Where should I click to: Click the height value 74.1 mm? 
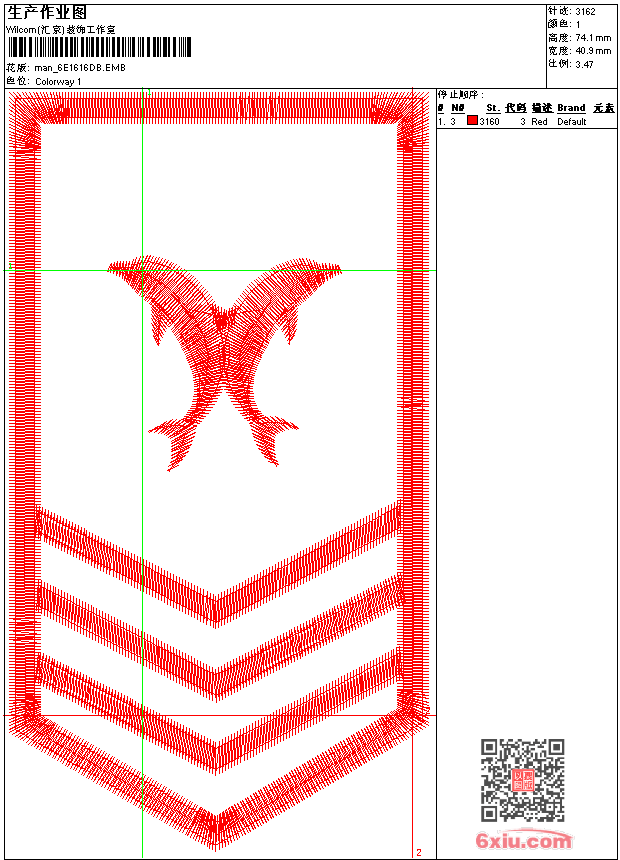tap(593, 37)
